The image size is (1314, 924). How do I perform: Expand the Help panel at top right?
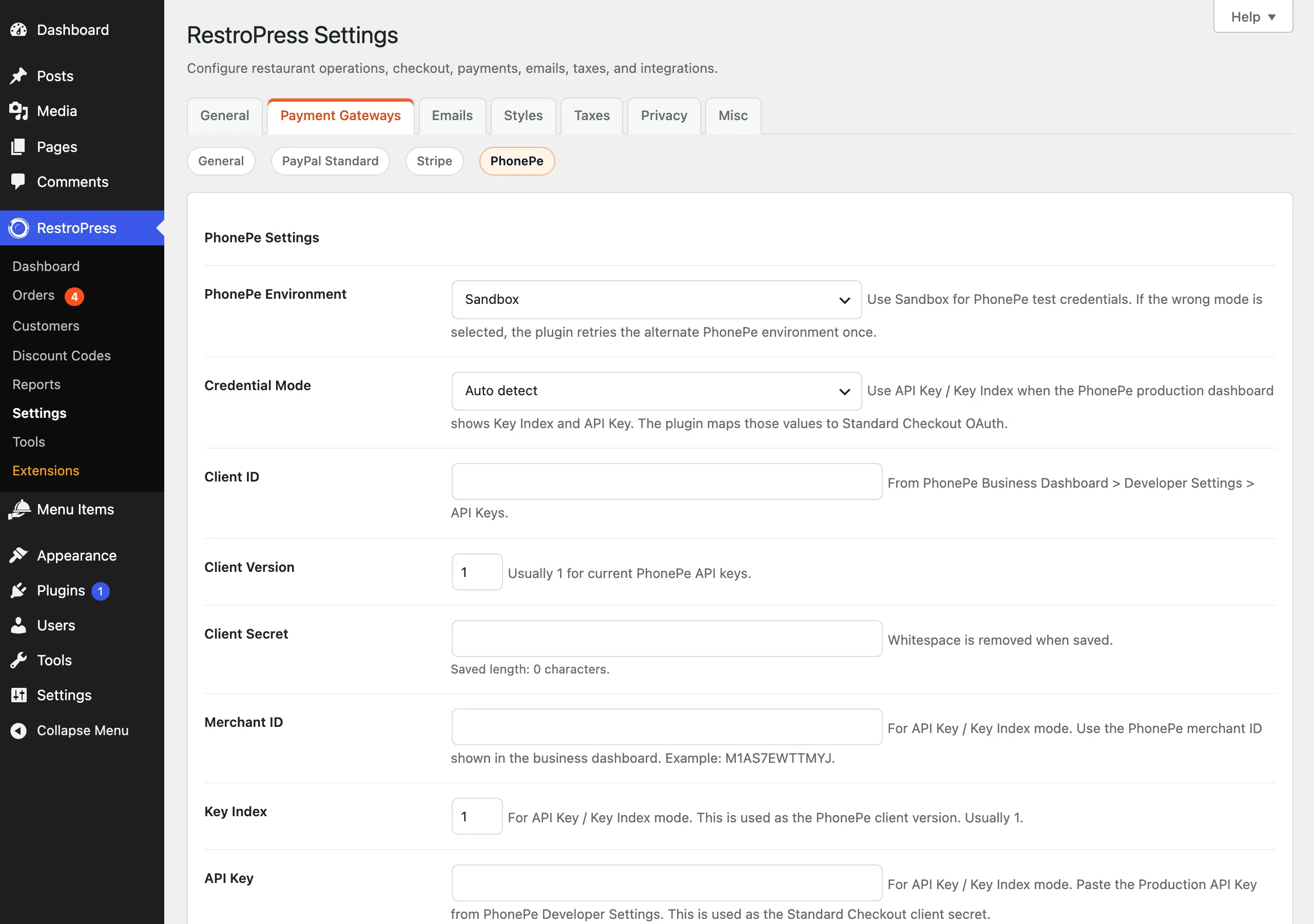pyautogui.click(x=1253, y=16)
